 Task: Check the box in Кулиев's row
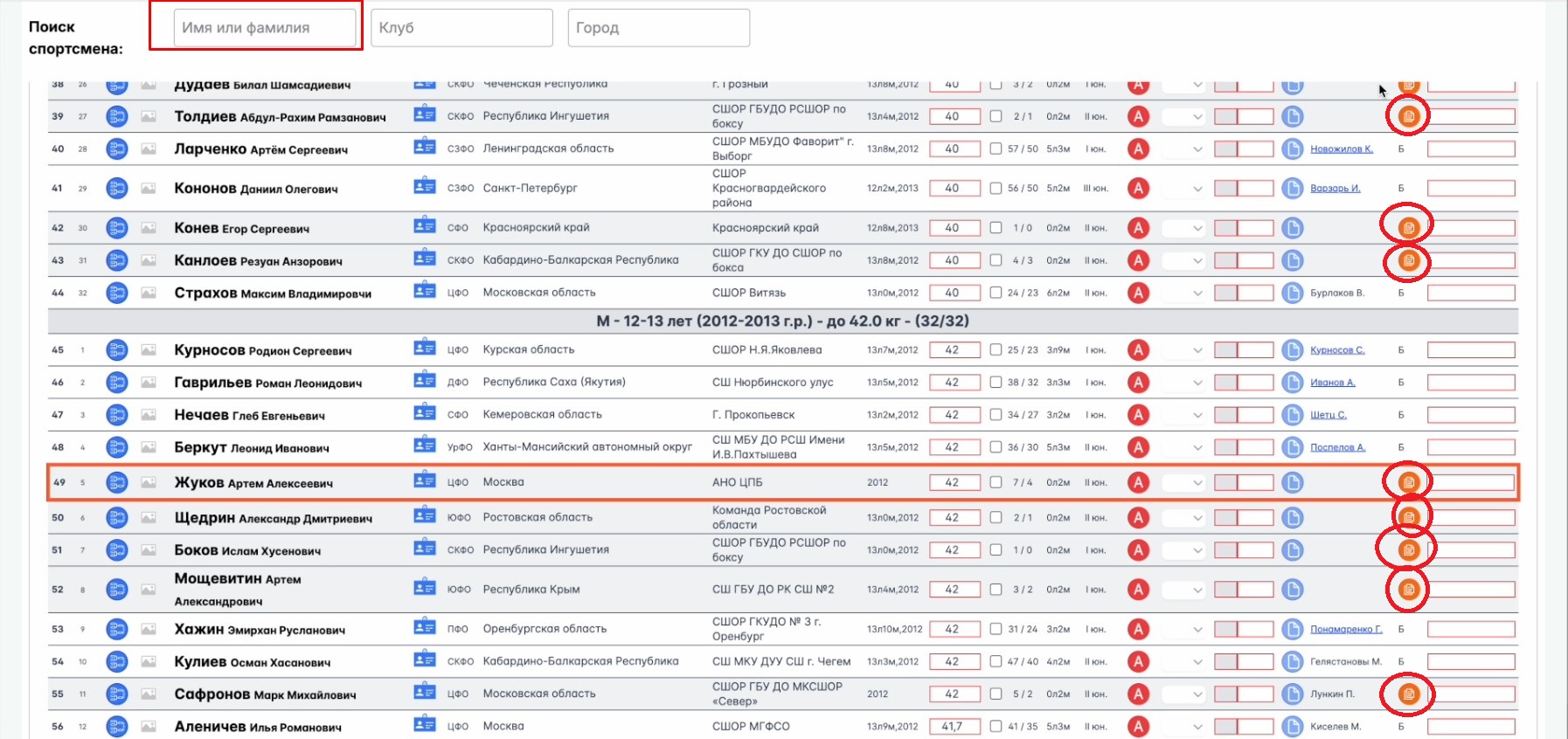996,662
